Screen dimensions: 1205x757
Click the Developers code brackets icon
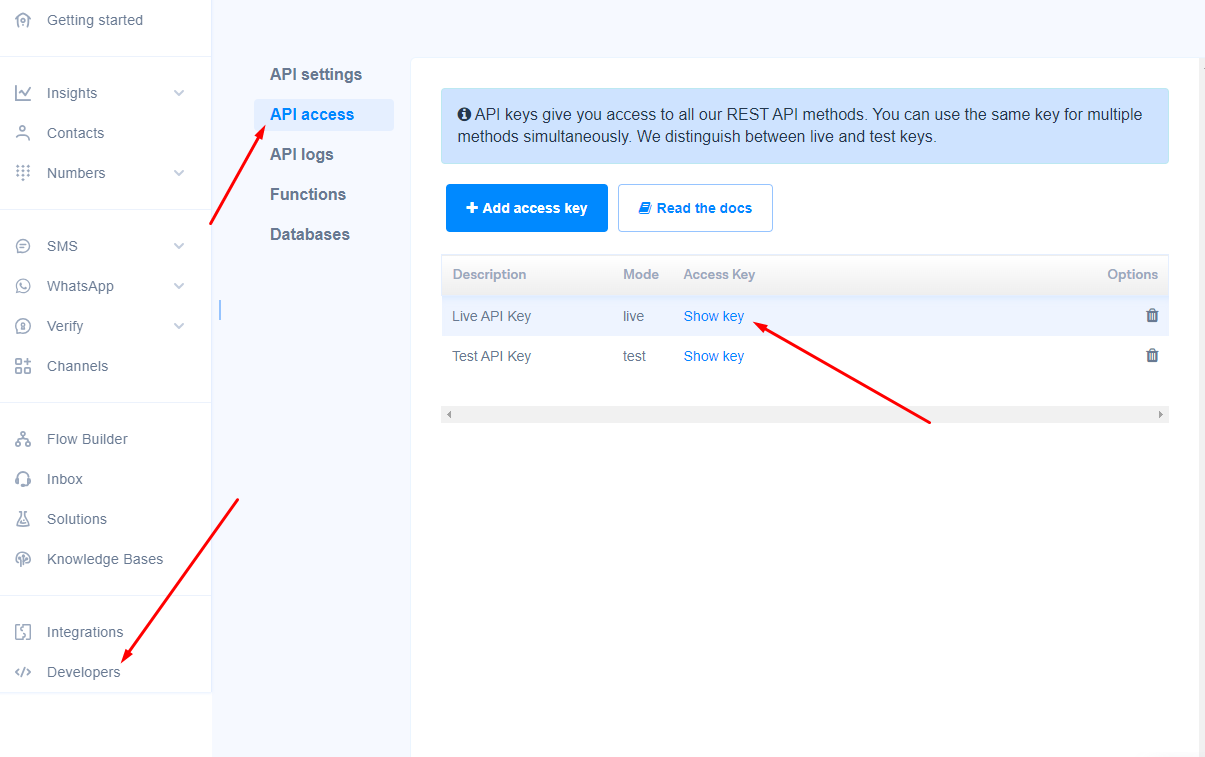coord(23,672)
